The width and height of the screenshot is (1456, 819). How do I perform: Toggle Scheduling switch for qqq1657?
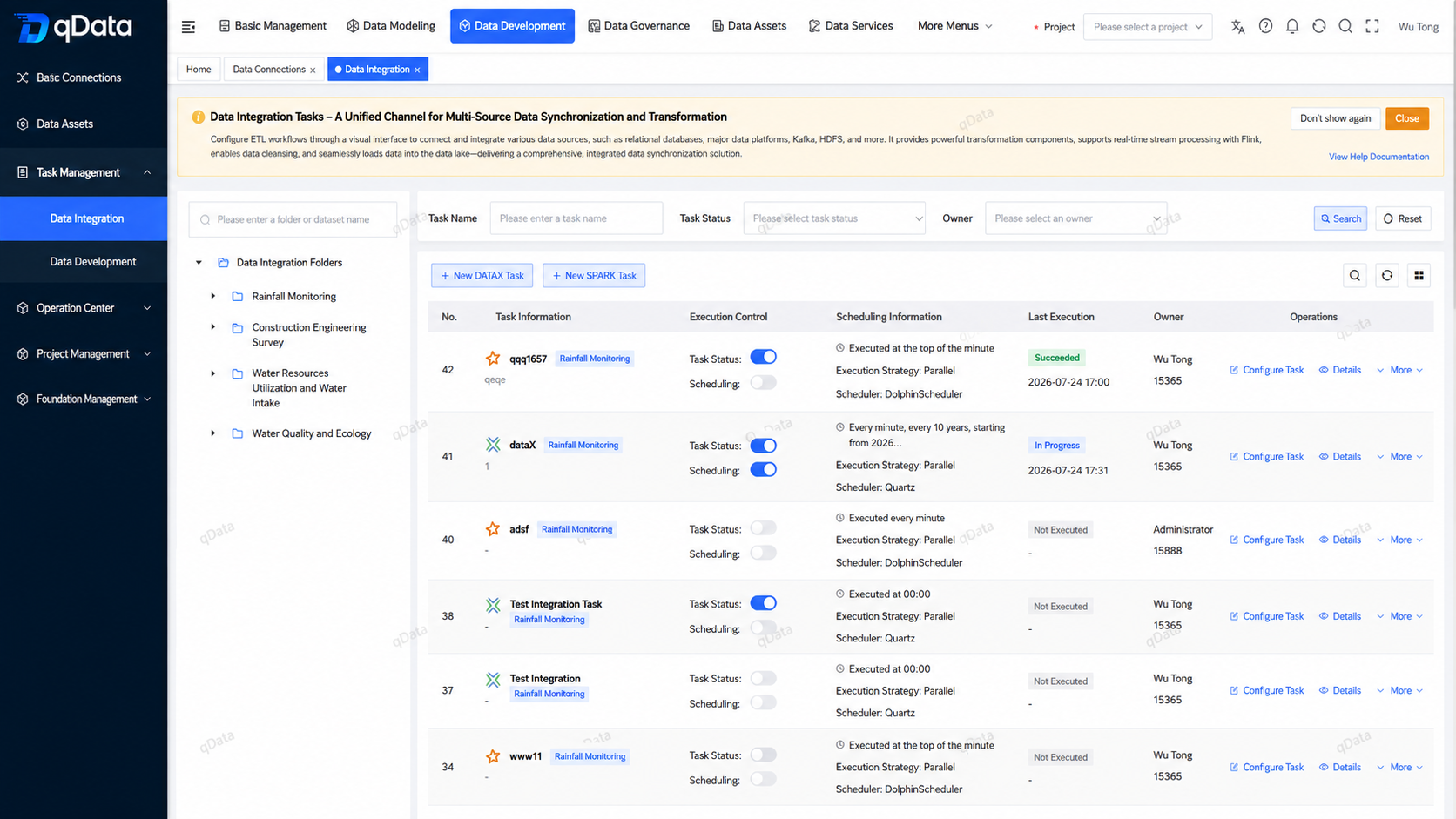pos(763,382)
